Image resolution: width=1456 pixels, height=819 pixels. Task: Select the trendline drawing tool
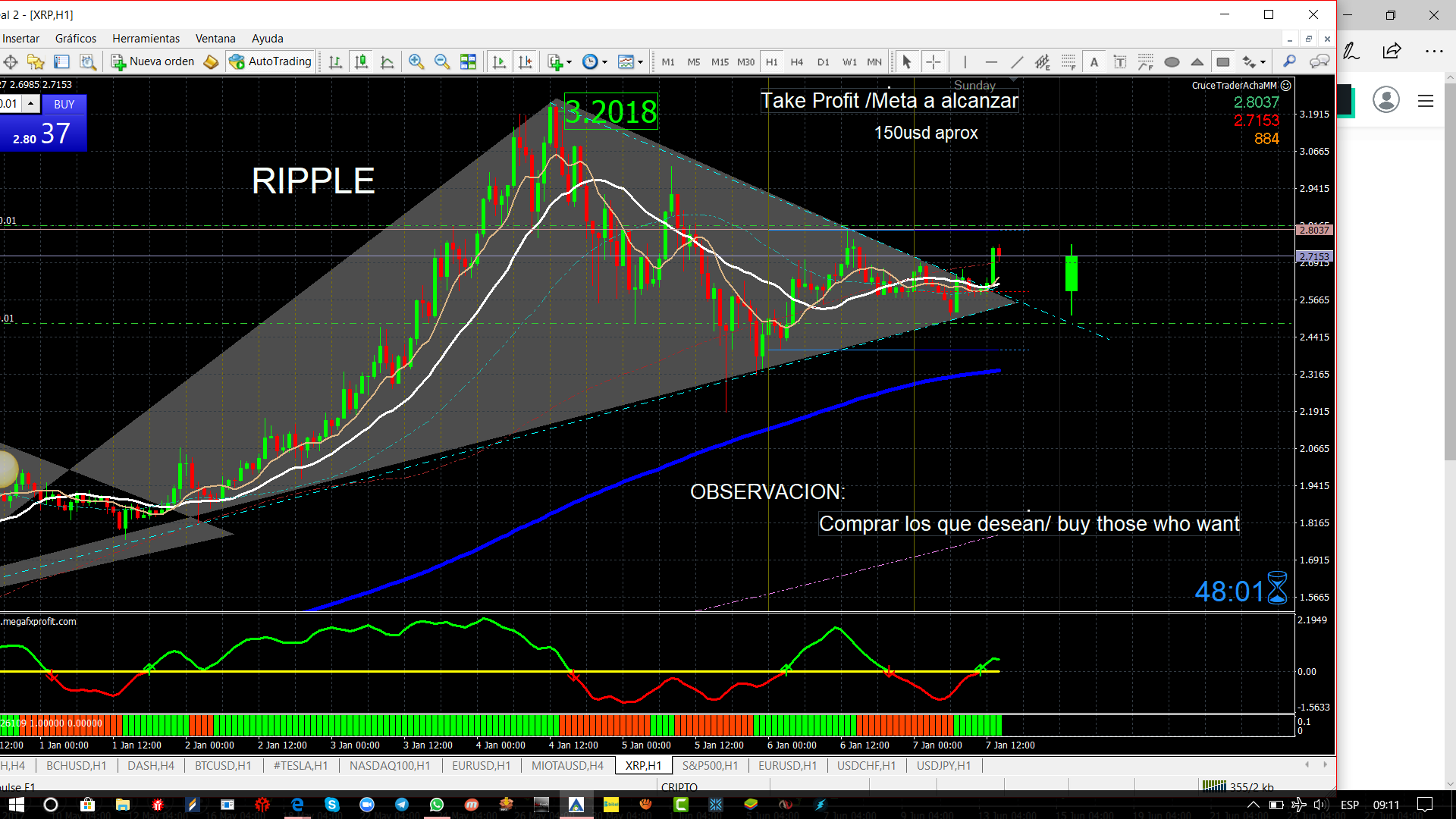[x=1017, y=61]
